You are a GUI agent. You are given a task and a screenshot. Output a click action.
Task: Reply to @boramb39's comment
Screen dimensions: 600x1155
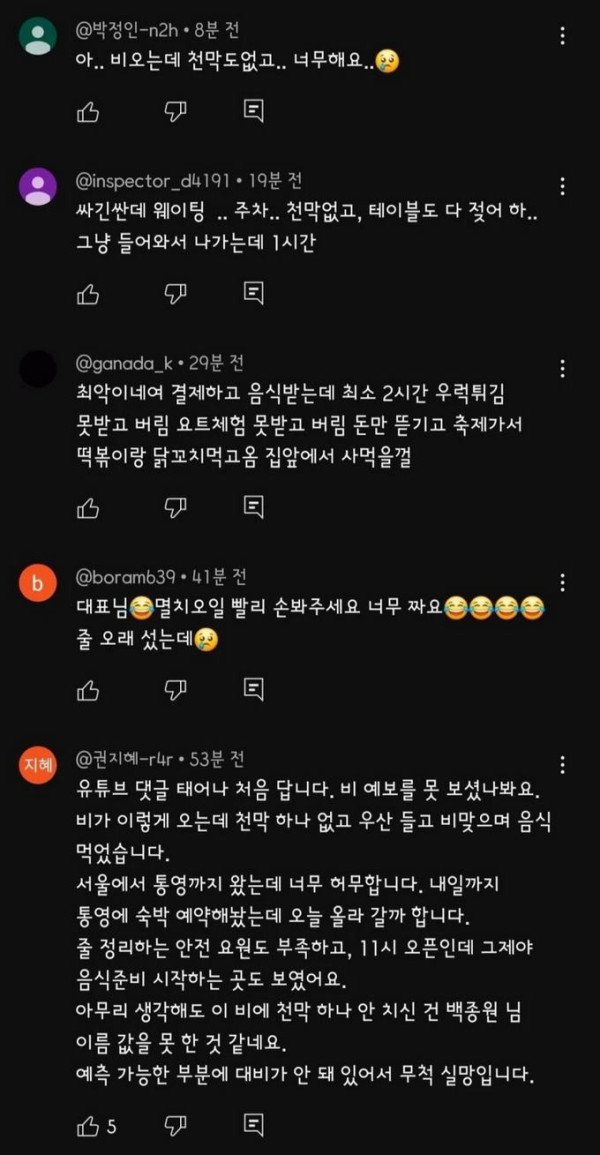[x=253, y=689]
